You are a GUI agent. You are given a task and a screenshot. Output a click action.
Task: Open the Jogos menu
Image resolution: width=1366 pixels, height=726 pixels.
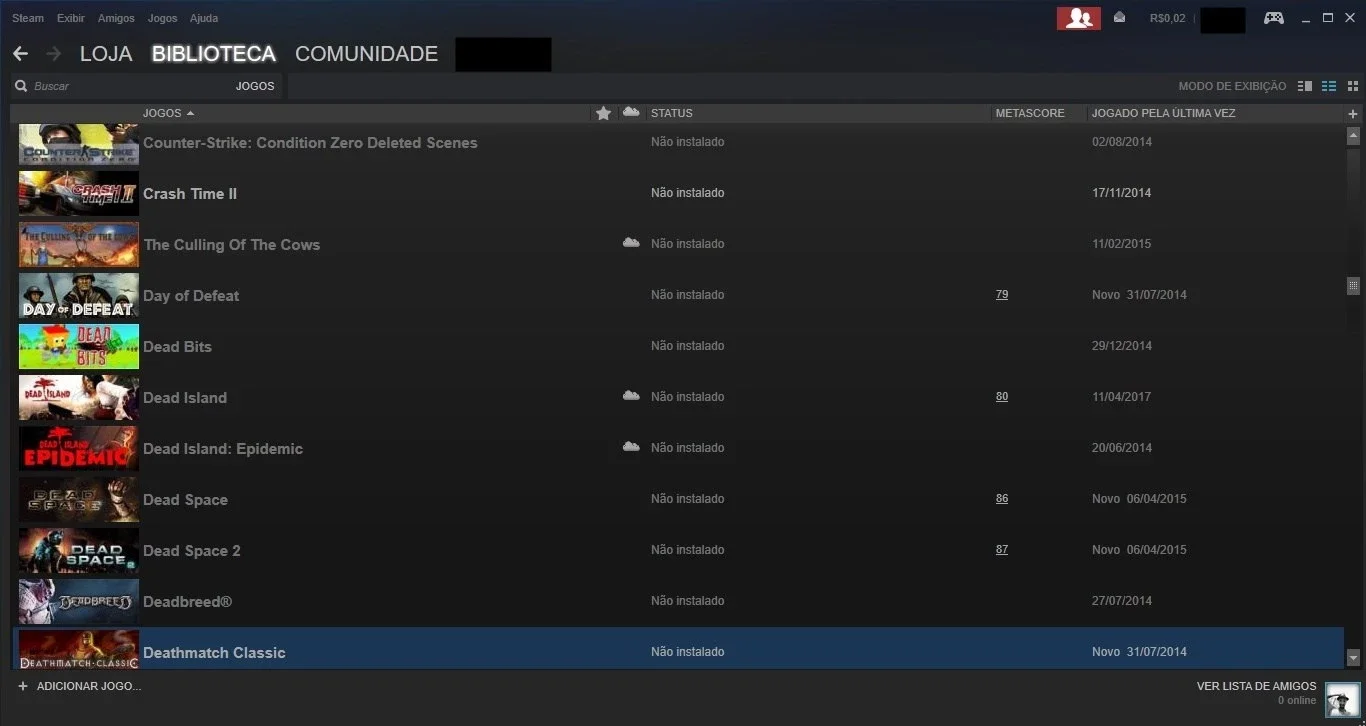point(162,18)
